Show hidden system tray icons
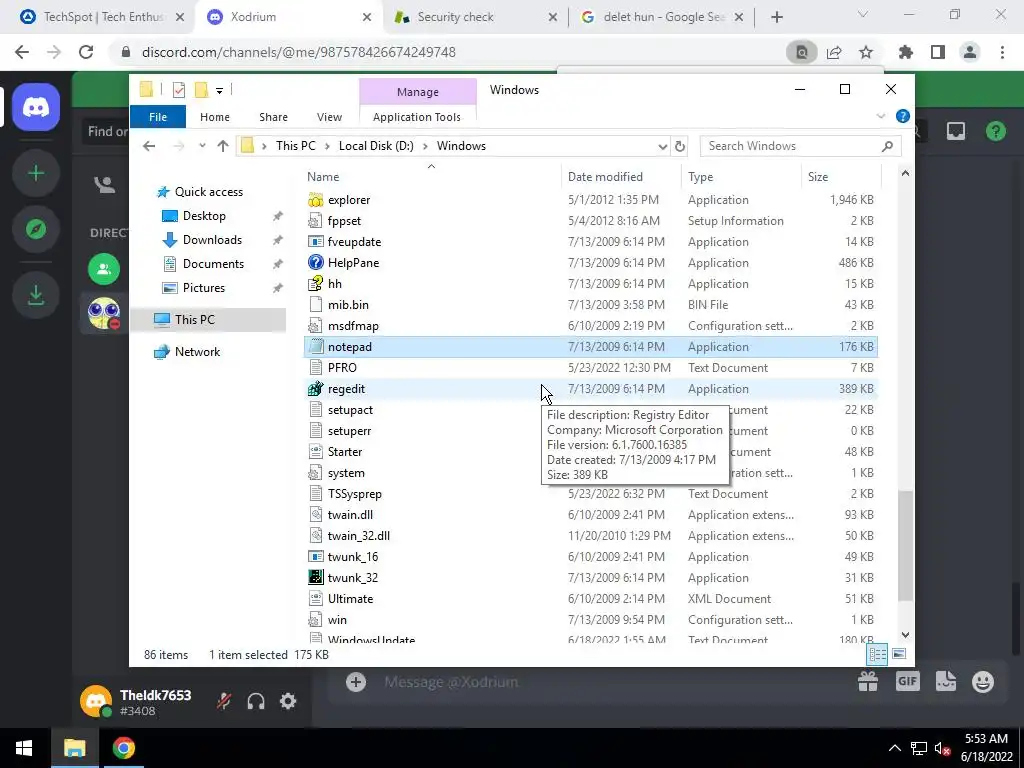Image resolution: width=1024 pixels, height=768 pixels. [x=894, y=748]
